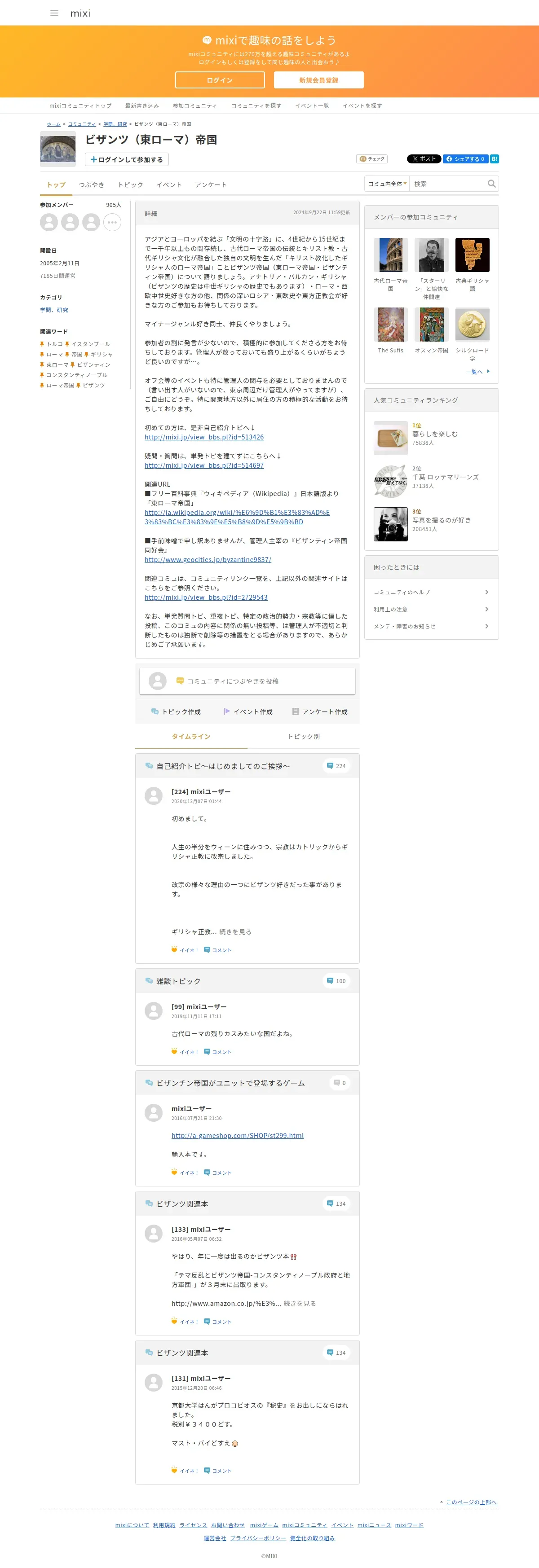Image resolution: width=539 pixels, height=1568 pixels.
Task: Switch to the アンケート tab
Action: pos(211,185)
